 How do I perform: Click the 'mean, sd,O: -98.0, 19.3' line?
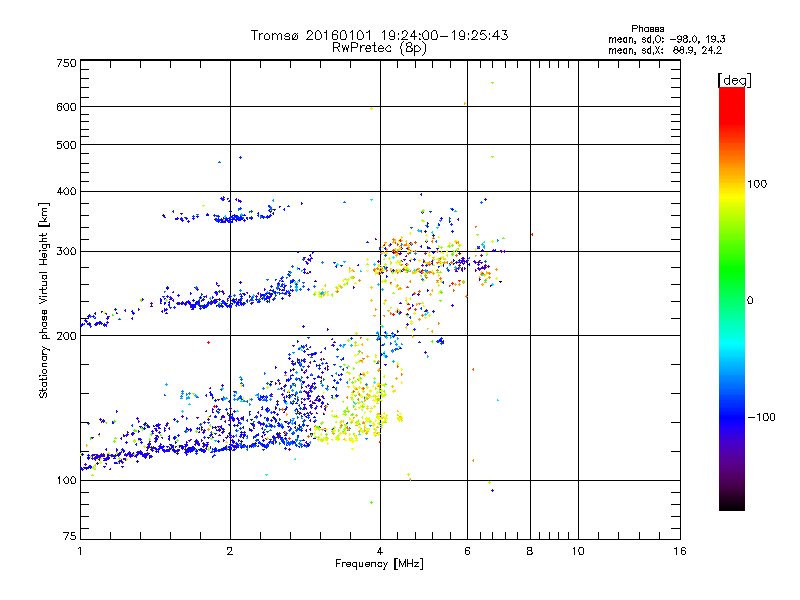(667, 39)
